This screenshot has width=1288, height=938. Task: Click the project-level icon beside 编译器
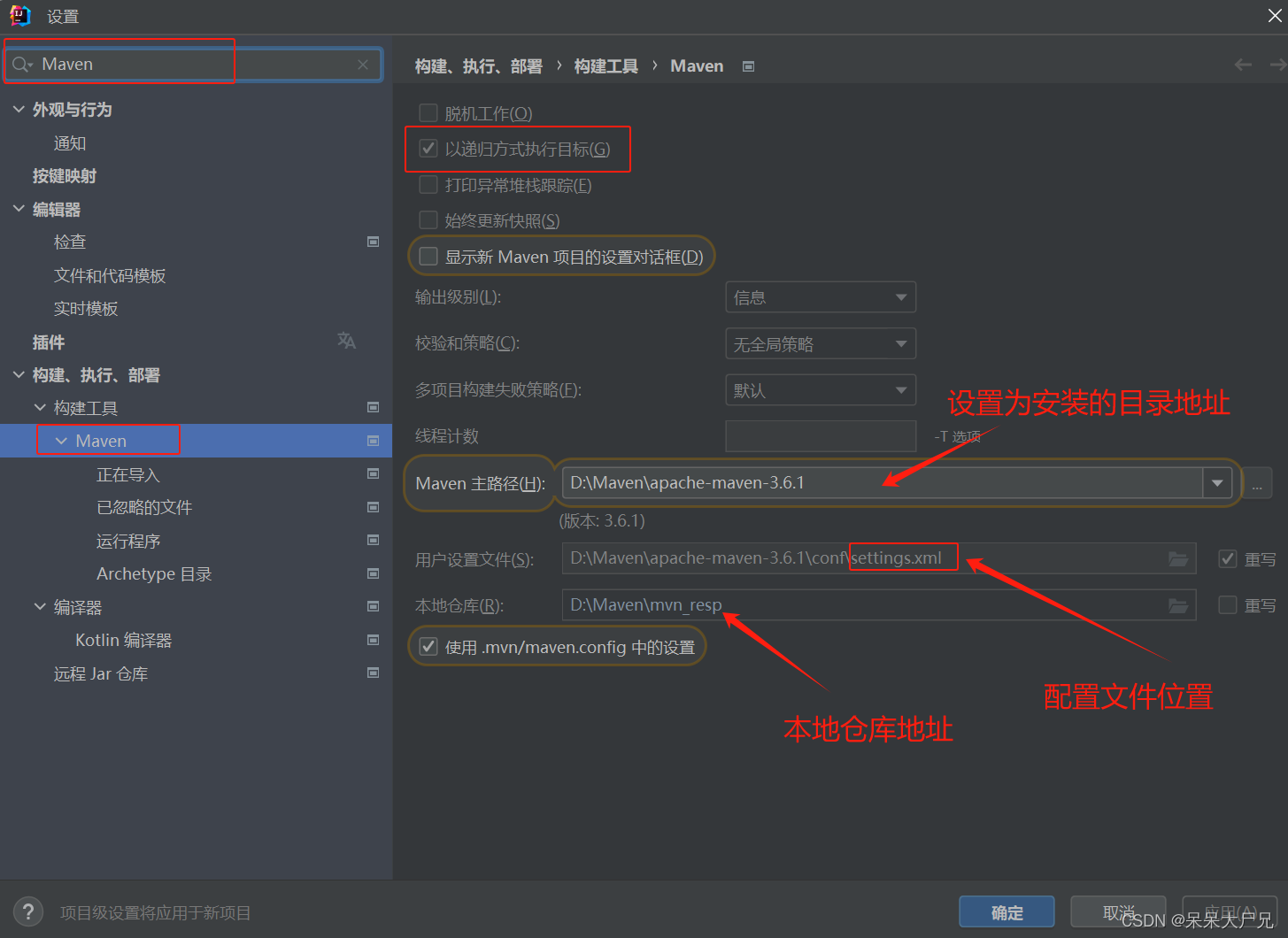pos(373,606)
